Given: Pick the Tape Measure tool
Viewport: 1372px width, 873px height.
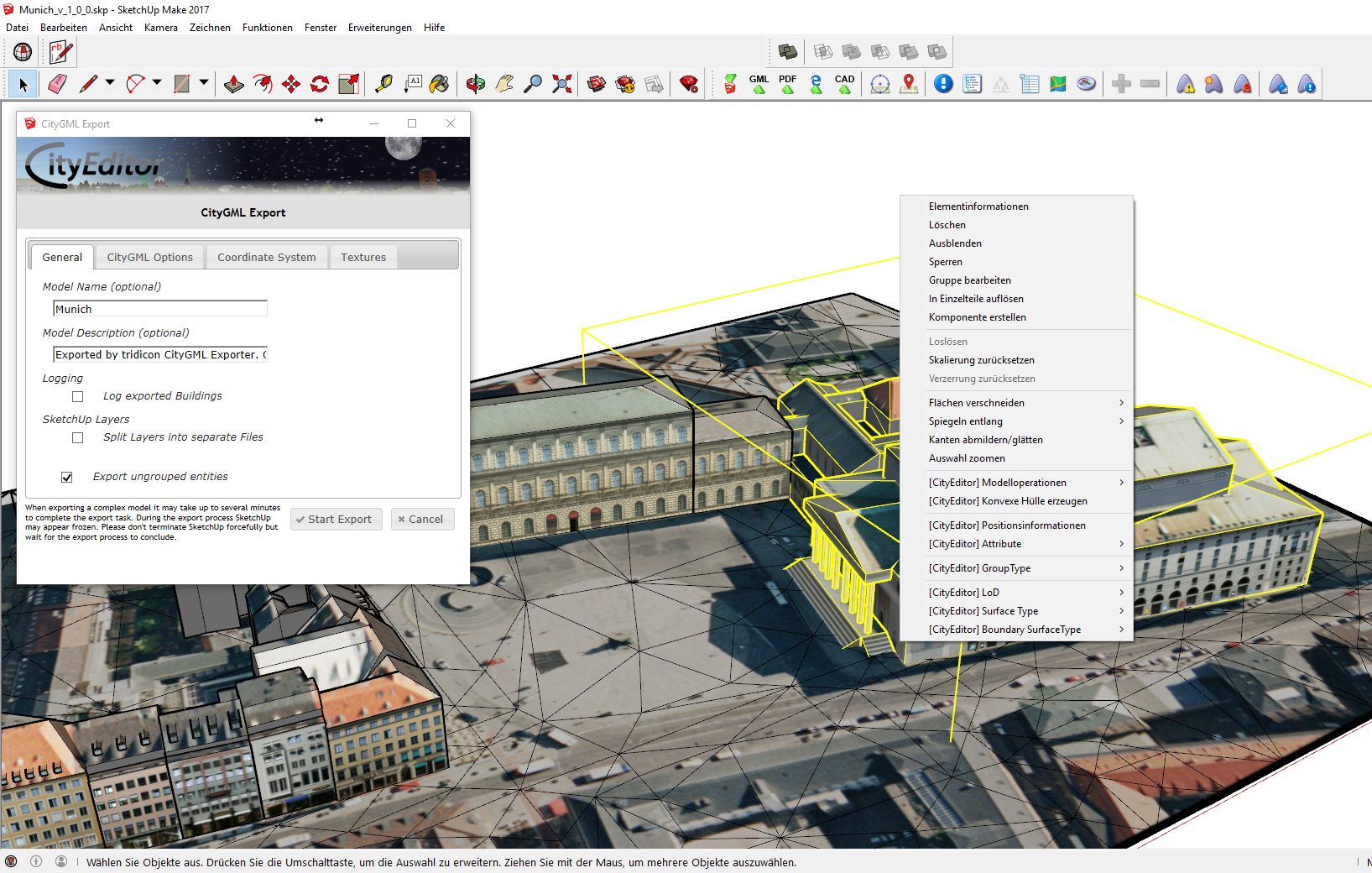Looking at the screenshot, I should [x=383, y=84].
